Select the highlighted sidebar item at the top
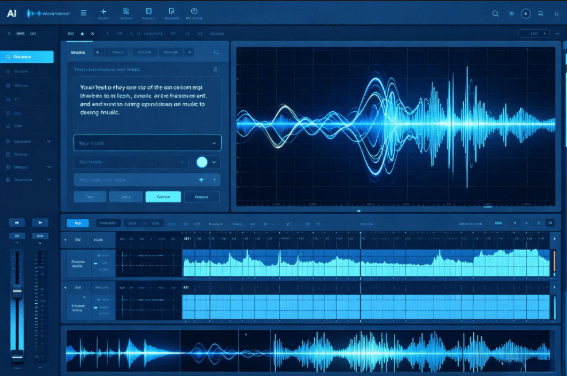 (27, 57)
